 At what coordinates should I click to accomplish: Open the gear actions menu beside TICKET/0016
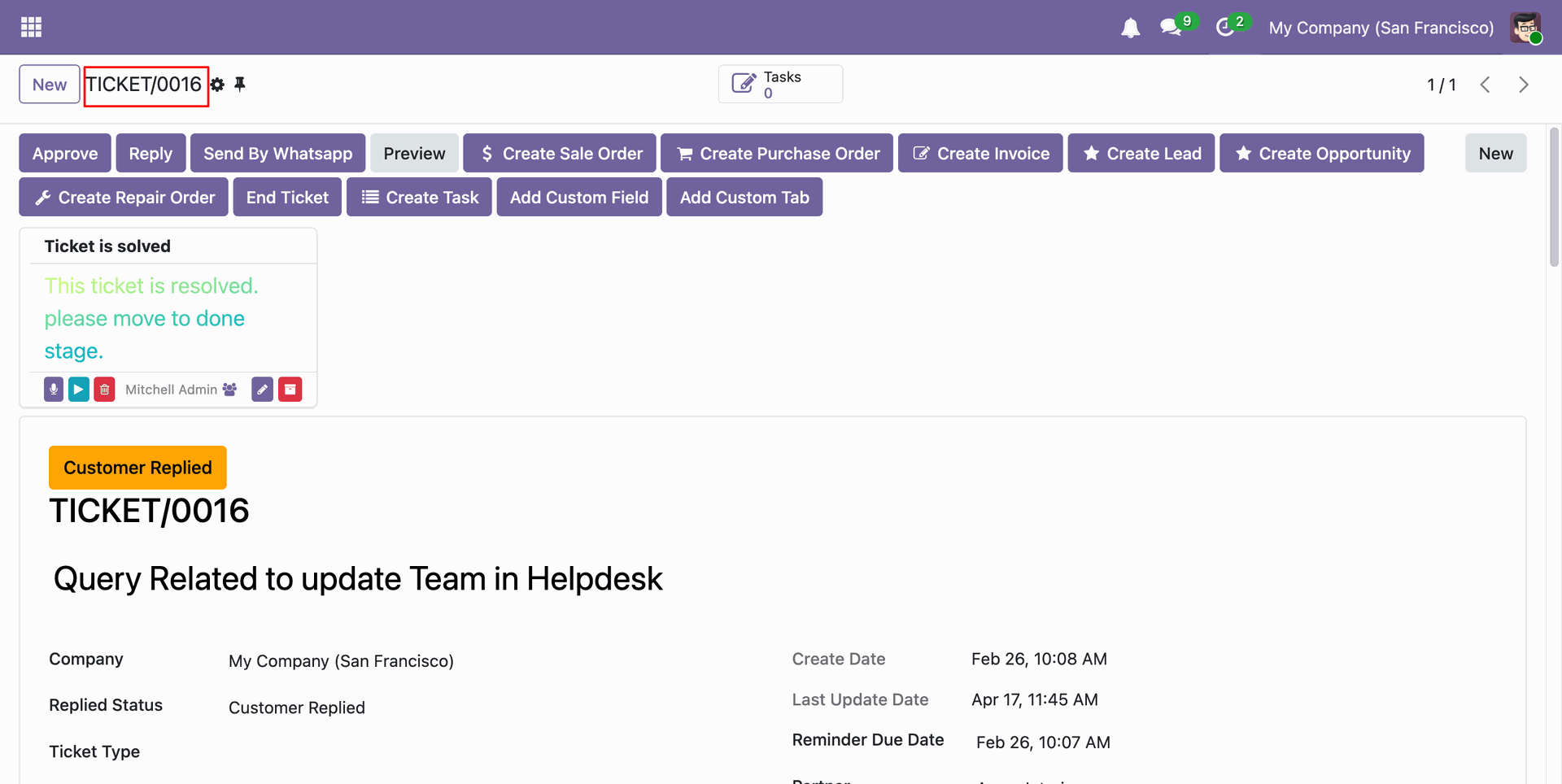coord(217,85)
